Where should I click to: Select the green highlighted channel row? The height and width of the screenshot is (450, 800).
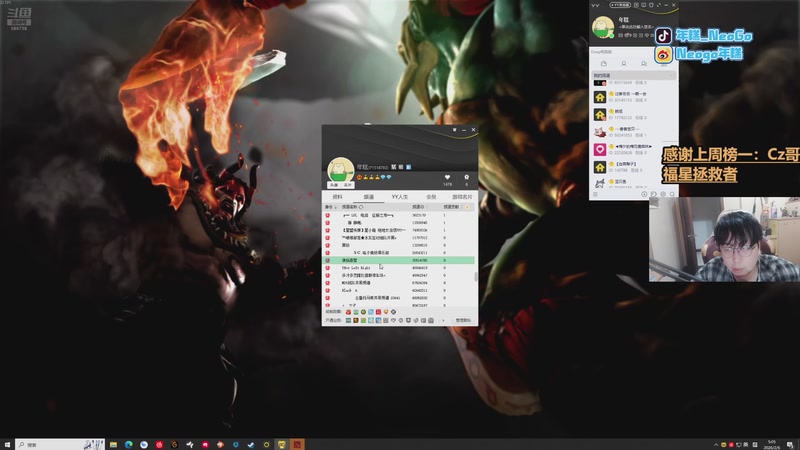click(399, 260)
